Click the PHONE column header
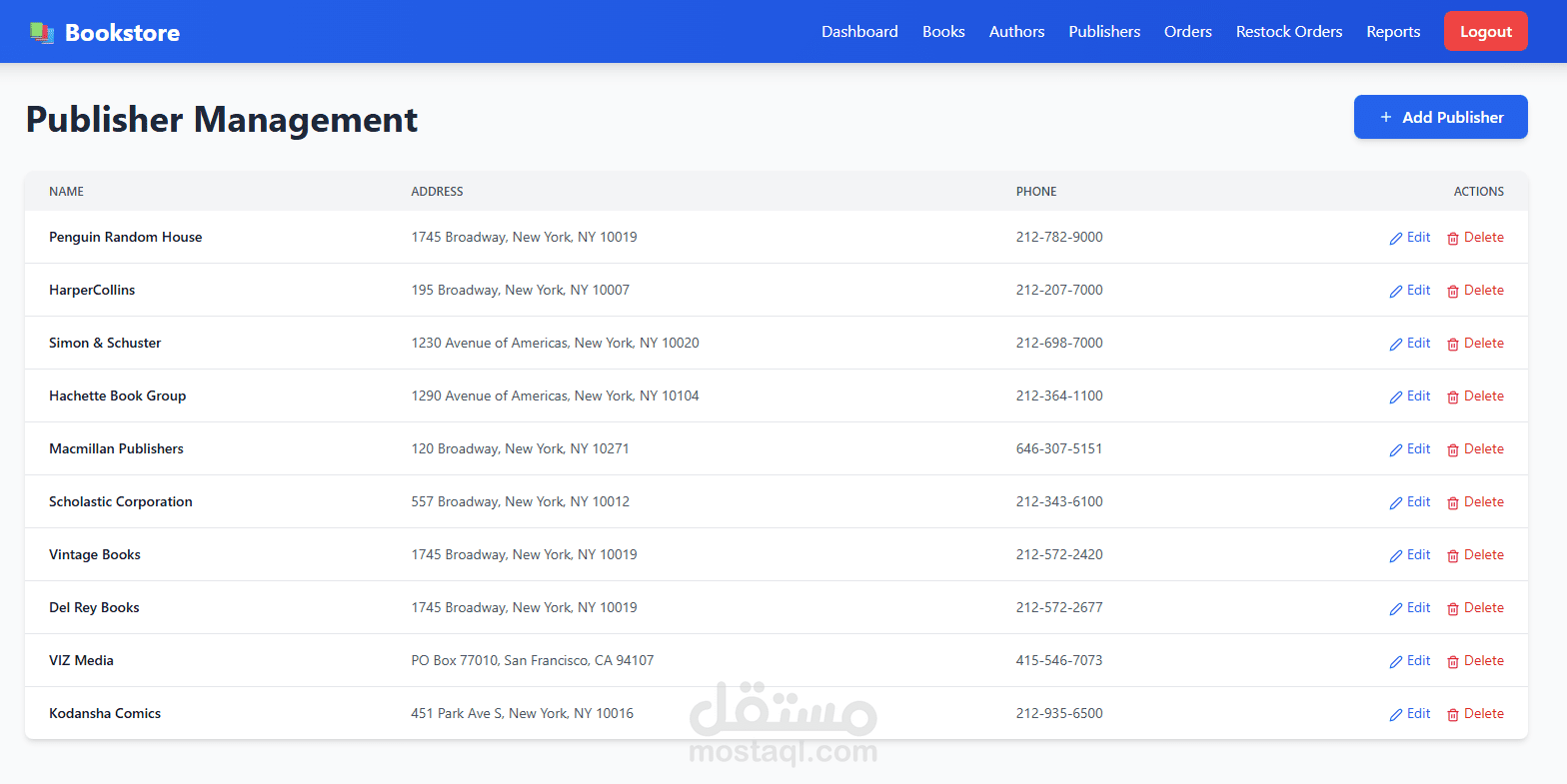The image size is (1567, 784). tap(1036, 191)
